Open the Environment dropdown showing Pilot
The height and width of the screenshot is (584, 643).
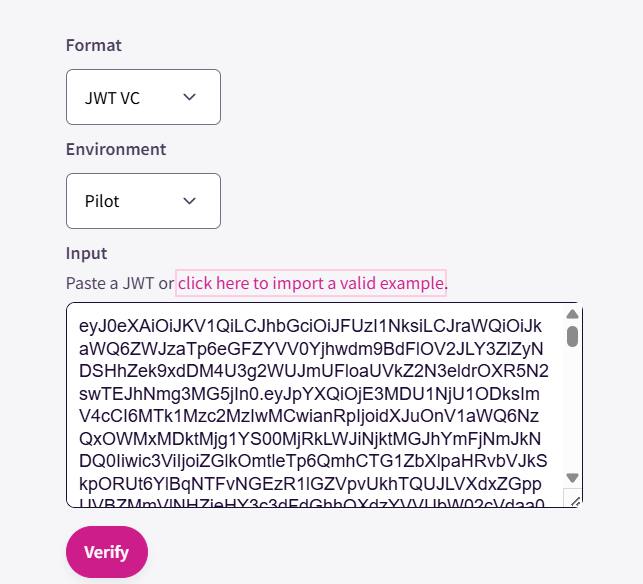point(143,201)
